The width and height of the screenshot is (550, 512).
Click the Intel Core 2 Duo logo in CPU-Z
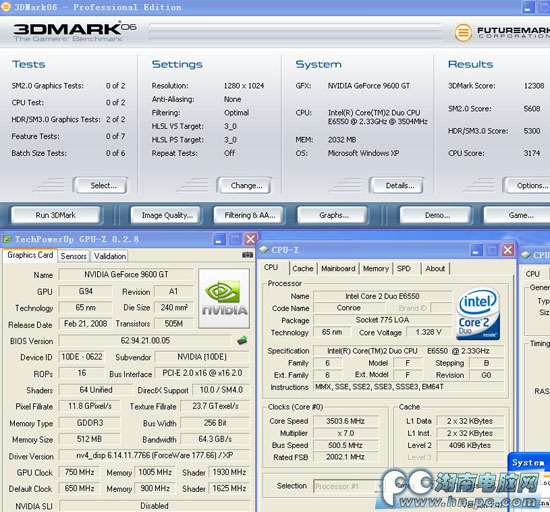[x=478, y=314]
